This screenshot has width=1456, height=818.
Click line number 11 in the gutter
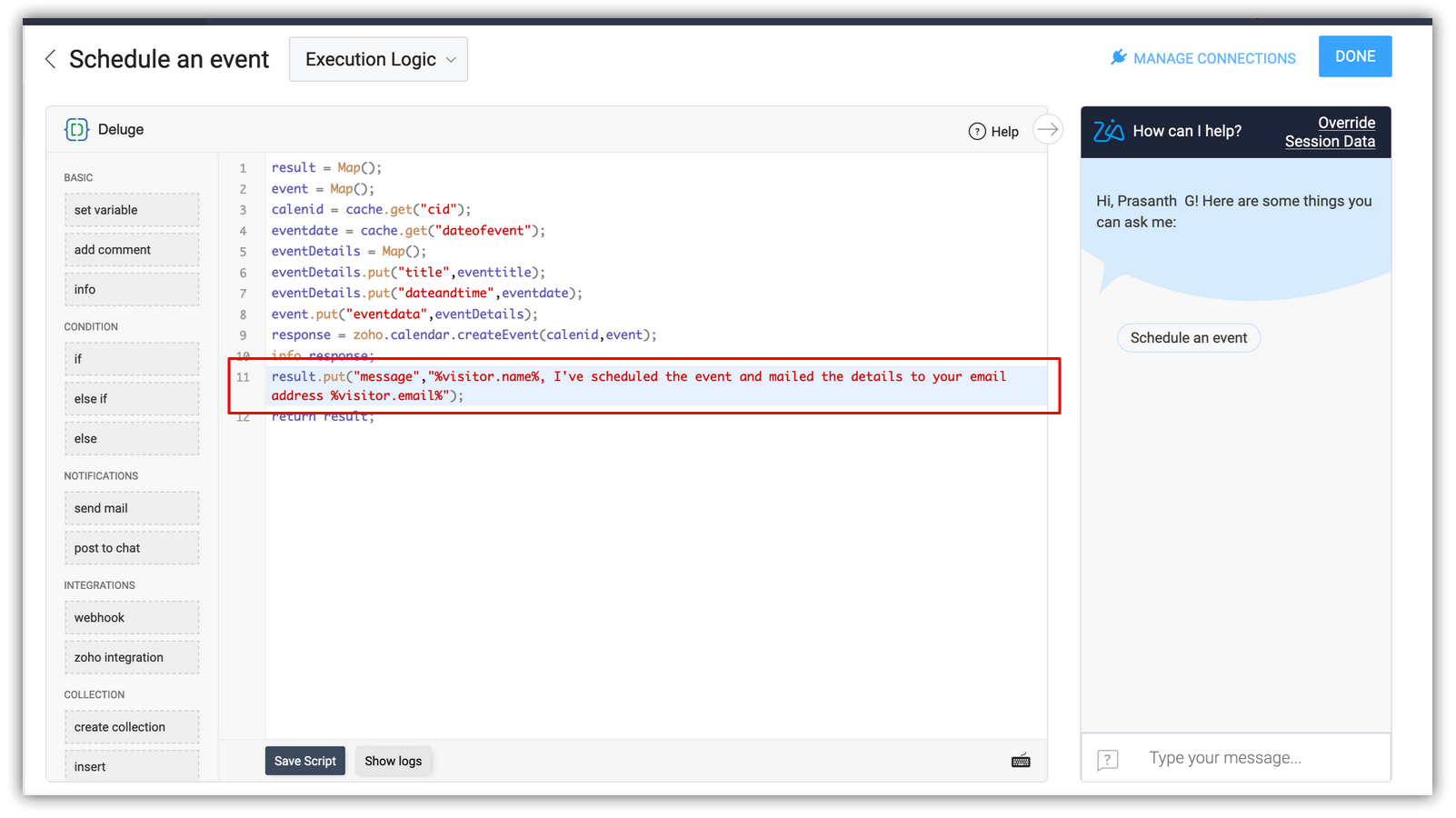[x=243, y=377]
